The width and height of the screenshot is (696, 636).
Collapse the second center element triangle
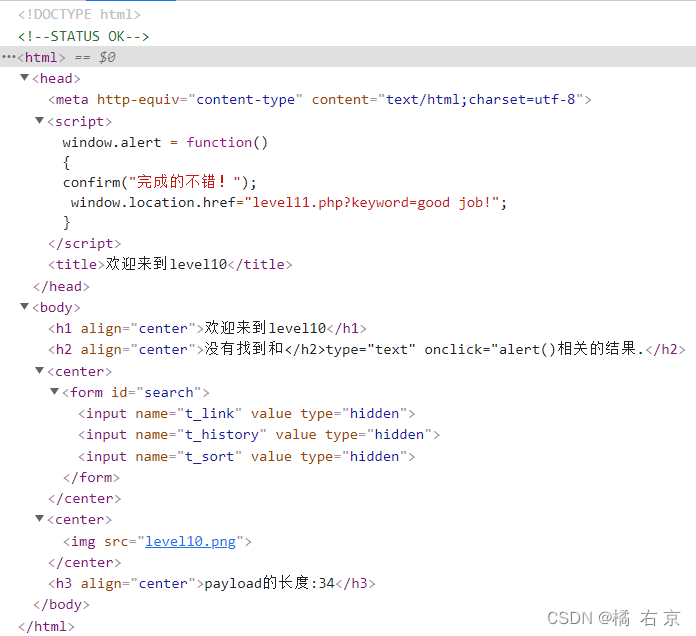click(40, 518)
